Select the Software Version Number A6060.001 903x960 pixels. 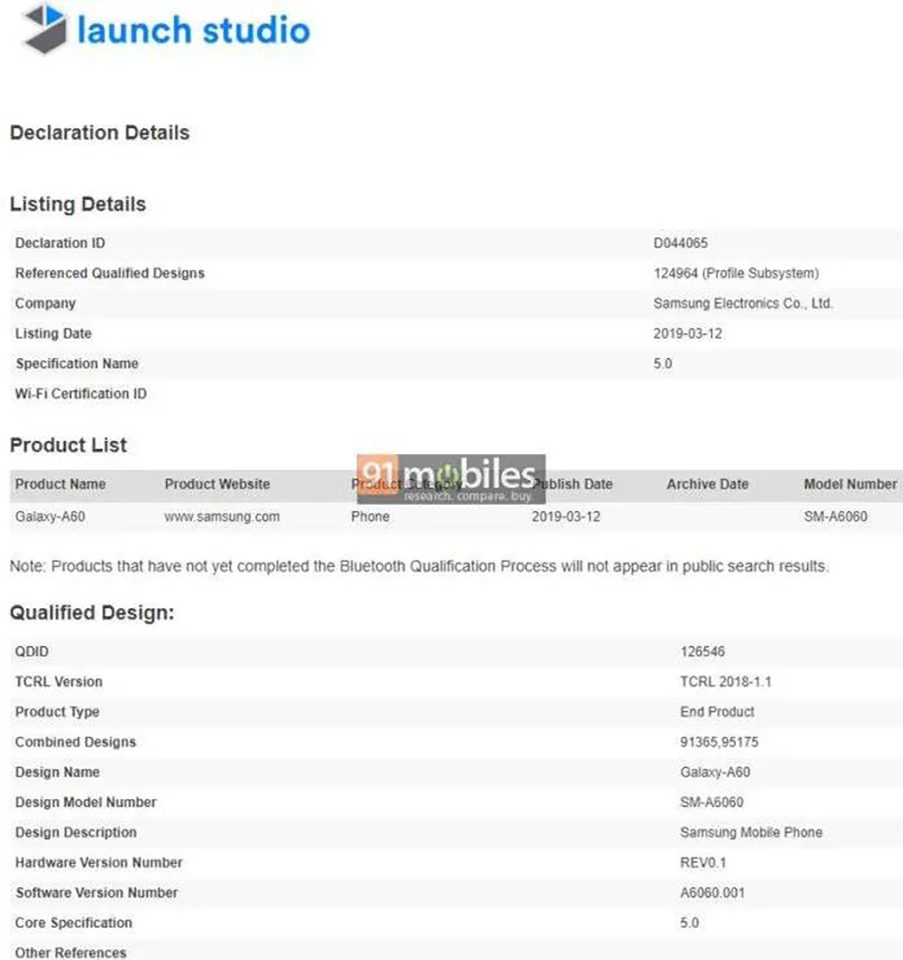click(712, 893)
